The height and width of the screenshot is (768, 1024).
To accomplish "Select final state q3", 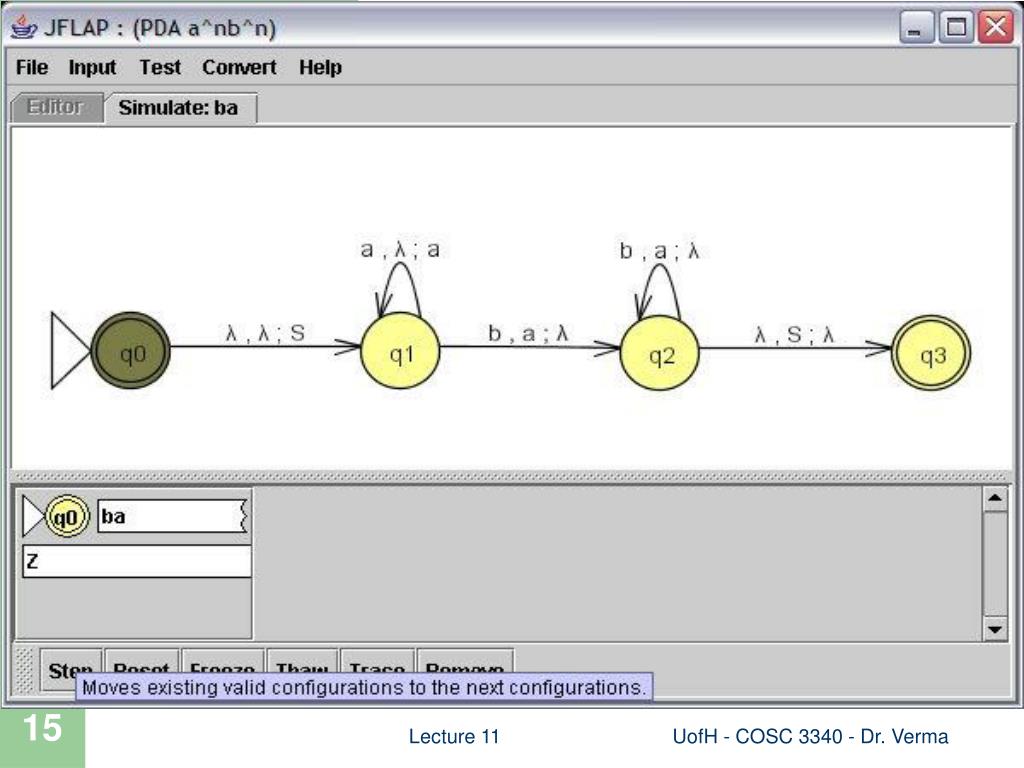I will coord(931,353).
